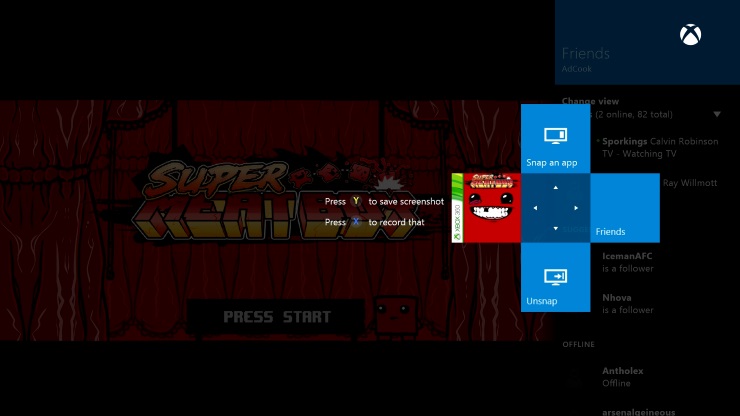
Task: Select friend arsenalgeineous
Action: (x=638, y=412)
